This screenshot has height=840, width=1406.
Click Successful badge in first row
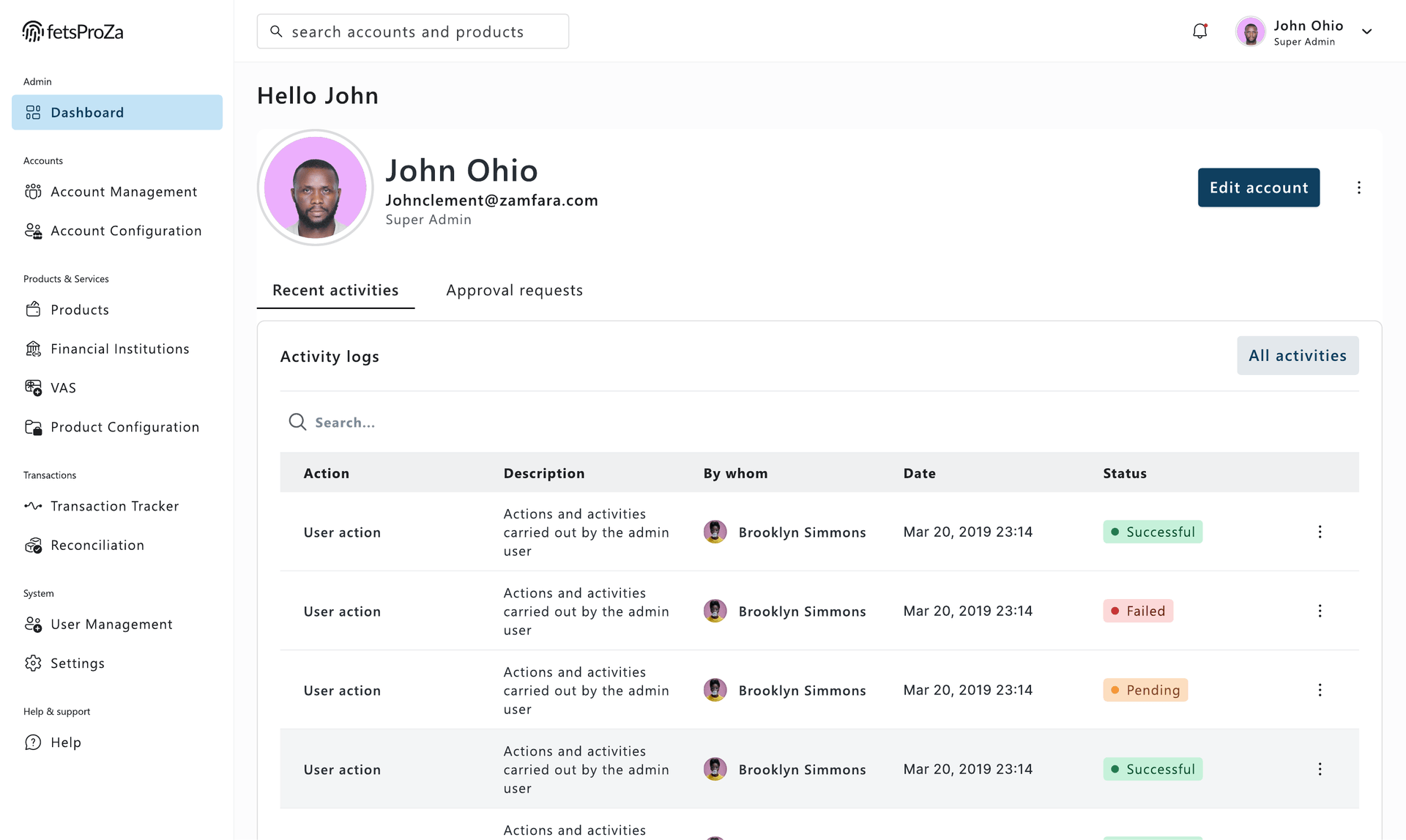point(1153,532)
